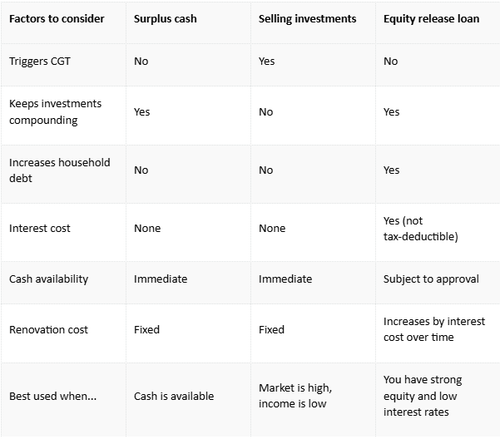Select the 'Best used when...' row label
Viewport: 500px width, 439px height.
click(53, 396)
